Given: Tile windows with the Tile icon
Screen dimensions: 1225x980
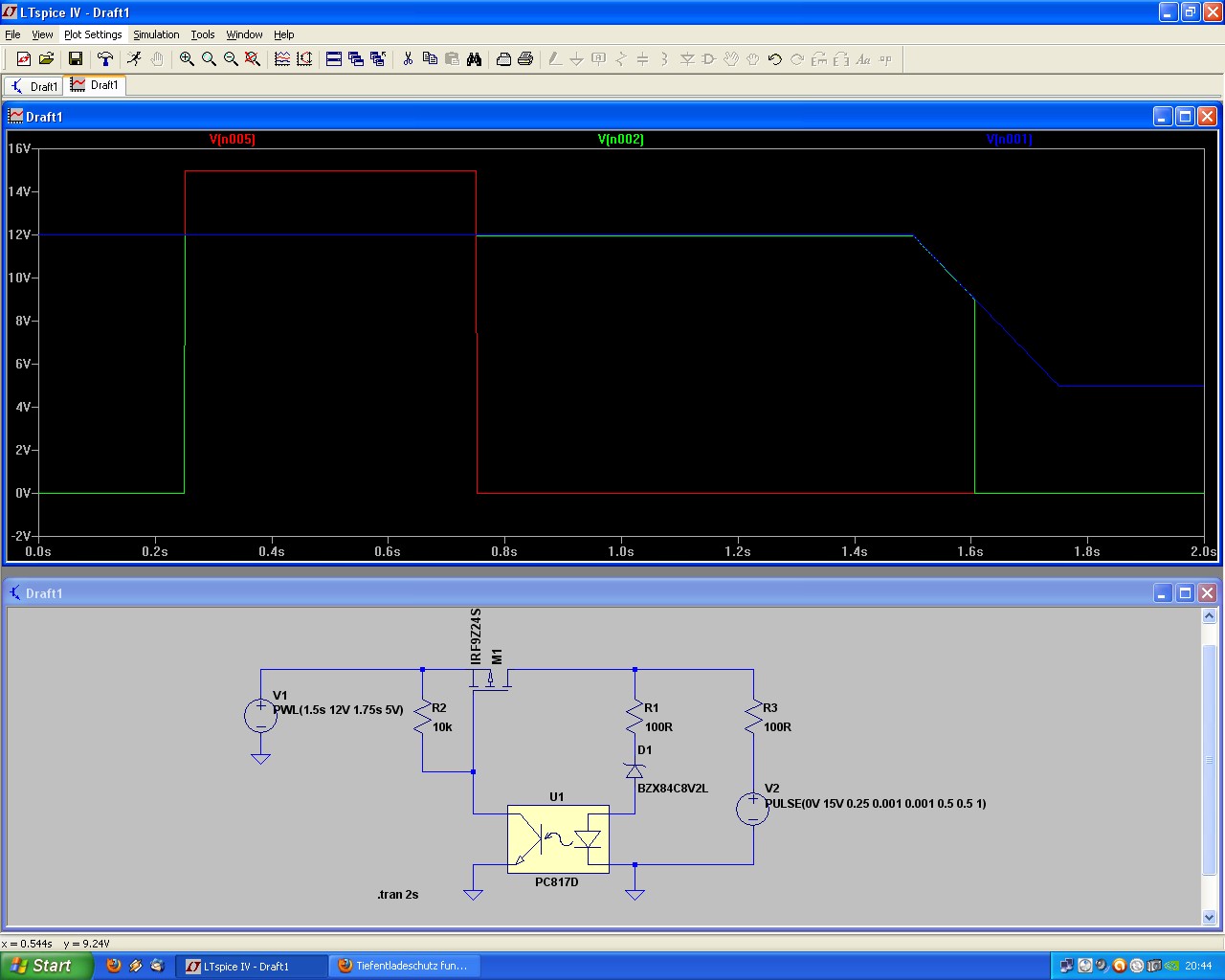Looking at the screenshot, I should [334, 59].
